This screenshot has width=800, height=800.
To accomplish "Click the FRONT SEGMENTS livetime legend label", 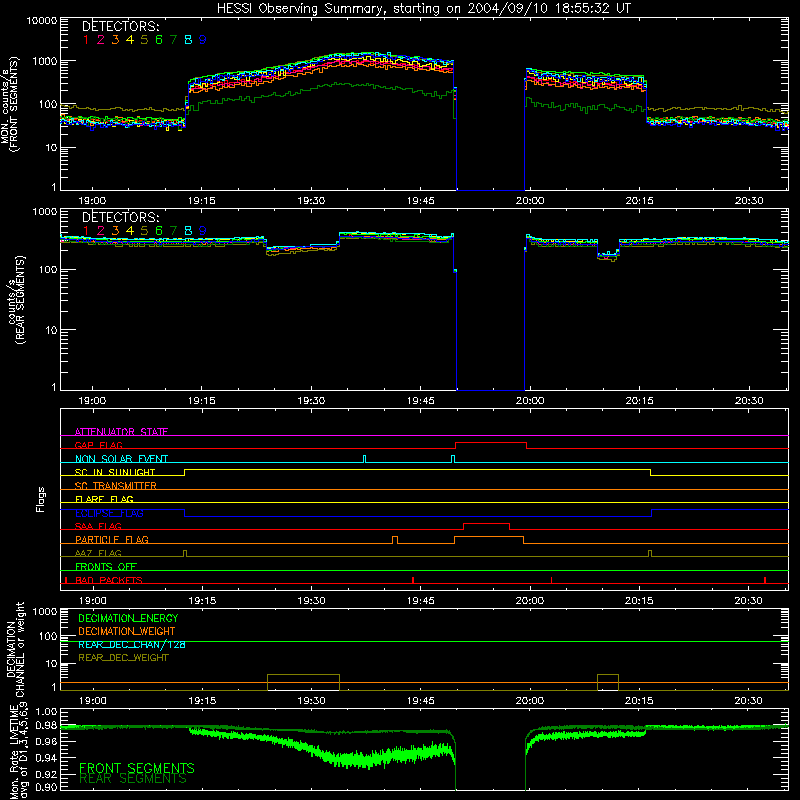I will pos(137,768).
